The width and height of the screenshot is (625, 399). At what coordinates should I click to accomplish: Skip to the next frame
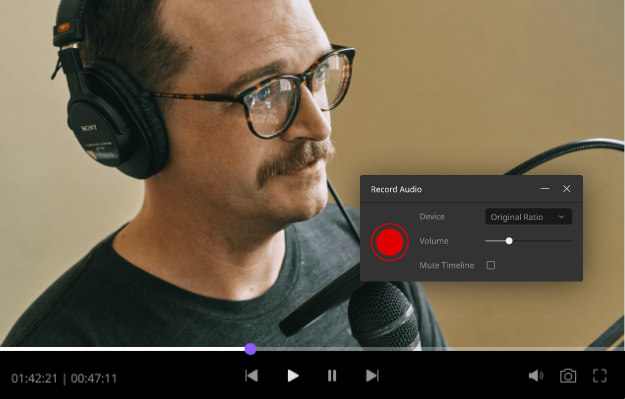(x=372, y=375)
